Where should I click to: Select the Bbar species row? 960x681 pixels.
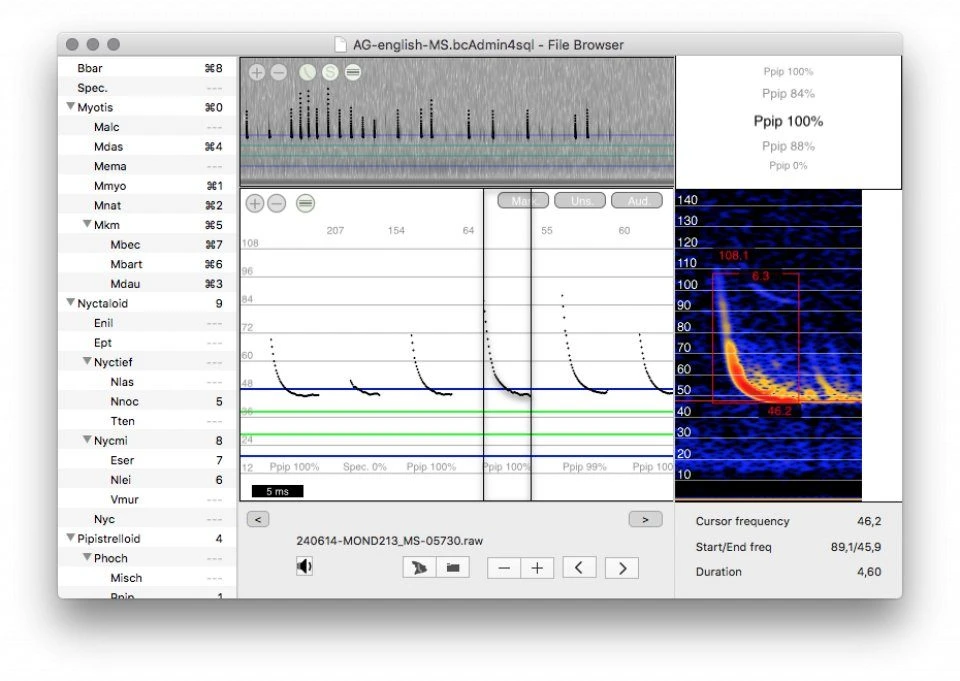[90, 68]
